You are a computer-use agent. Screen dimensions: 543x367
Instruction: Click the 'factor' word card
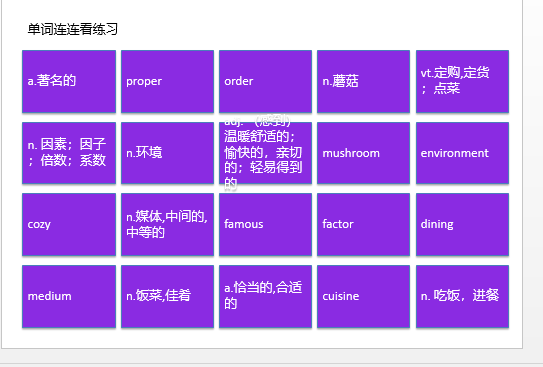[x=363, y=224]
